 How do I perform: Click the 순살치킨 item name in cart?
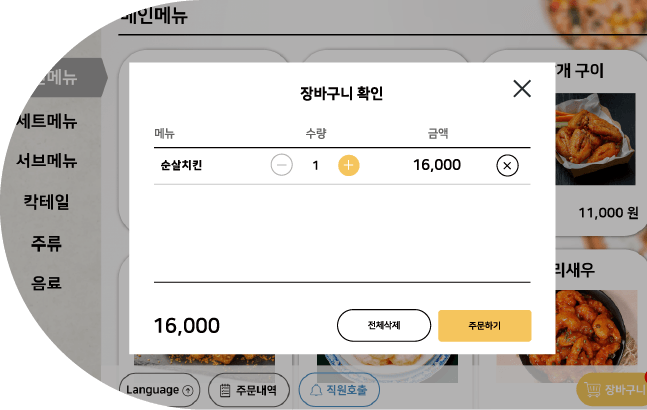[x=181, y=165]
